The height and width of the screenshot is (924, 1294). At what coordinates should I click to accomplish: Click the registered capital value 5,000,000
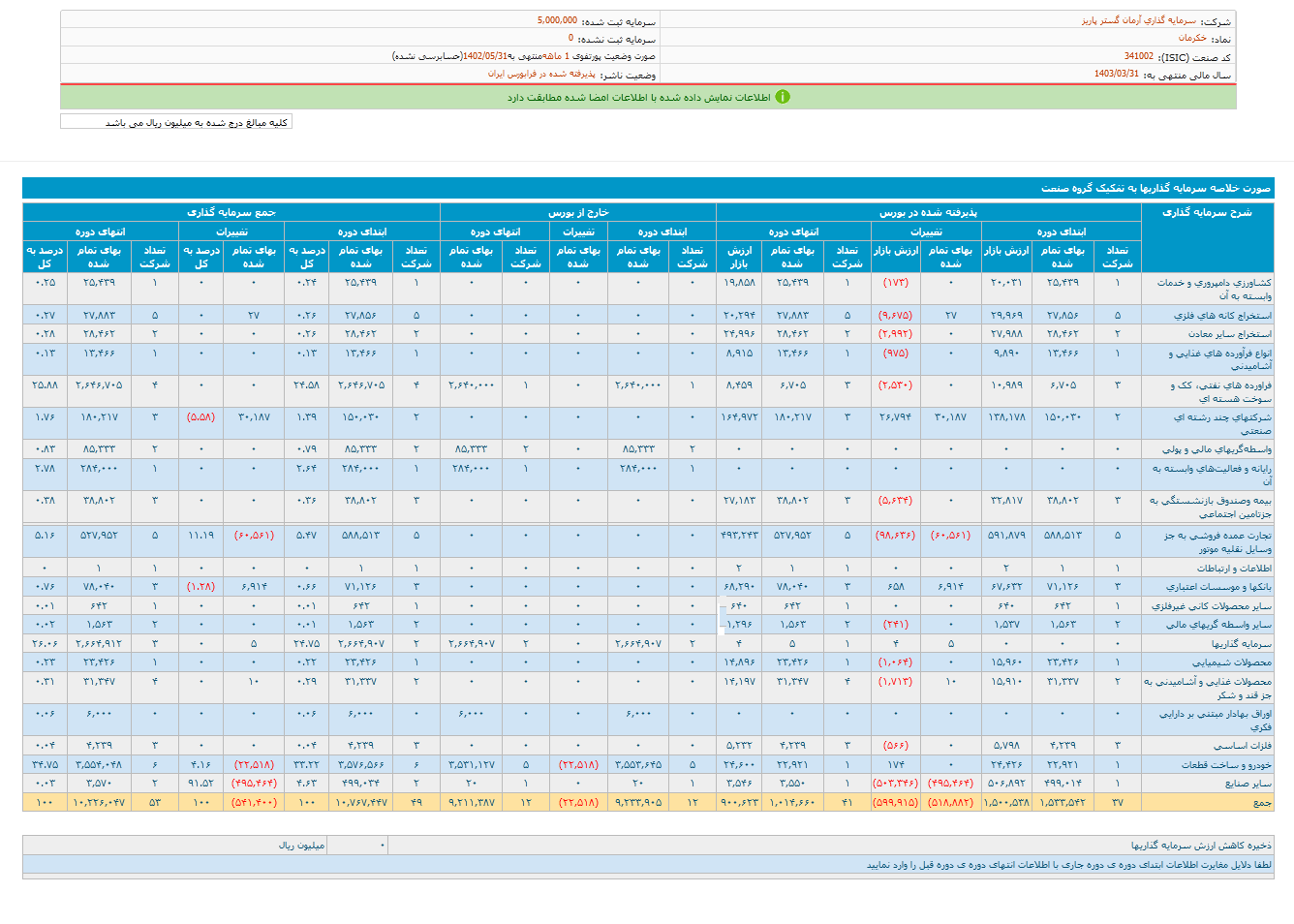(557, 20)
